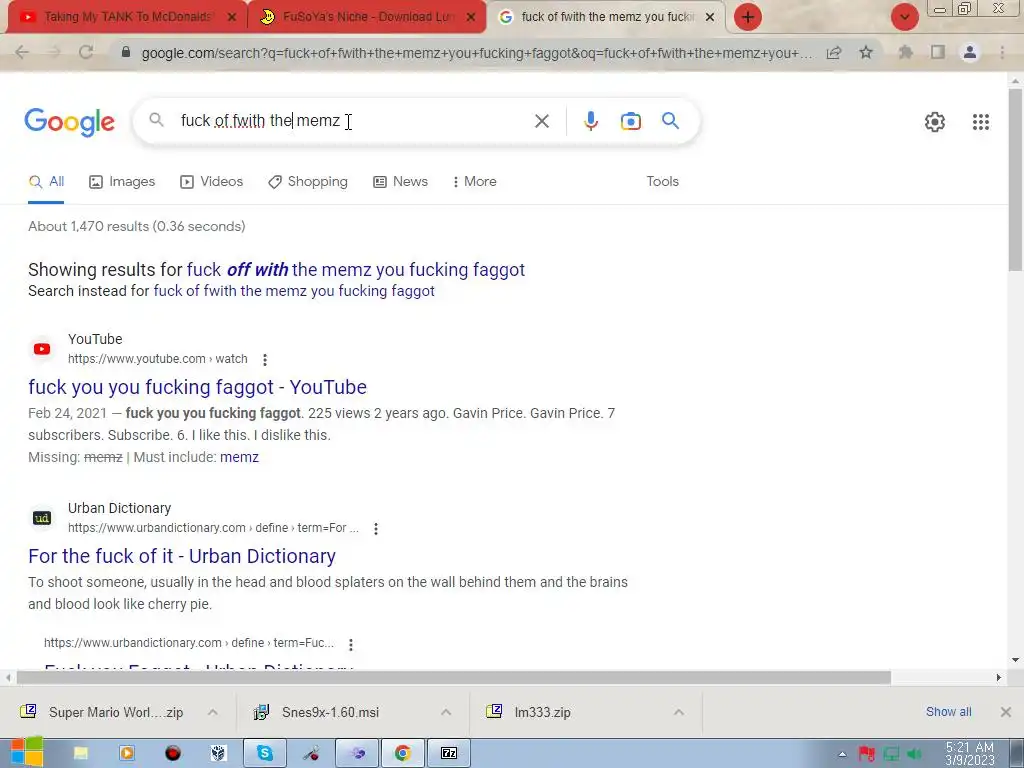The image size is (1024, 768).
Task: Click the Windows Start button
Action: 25,752
